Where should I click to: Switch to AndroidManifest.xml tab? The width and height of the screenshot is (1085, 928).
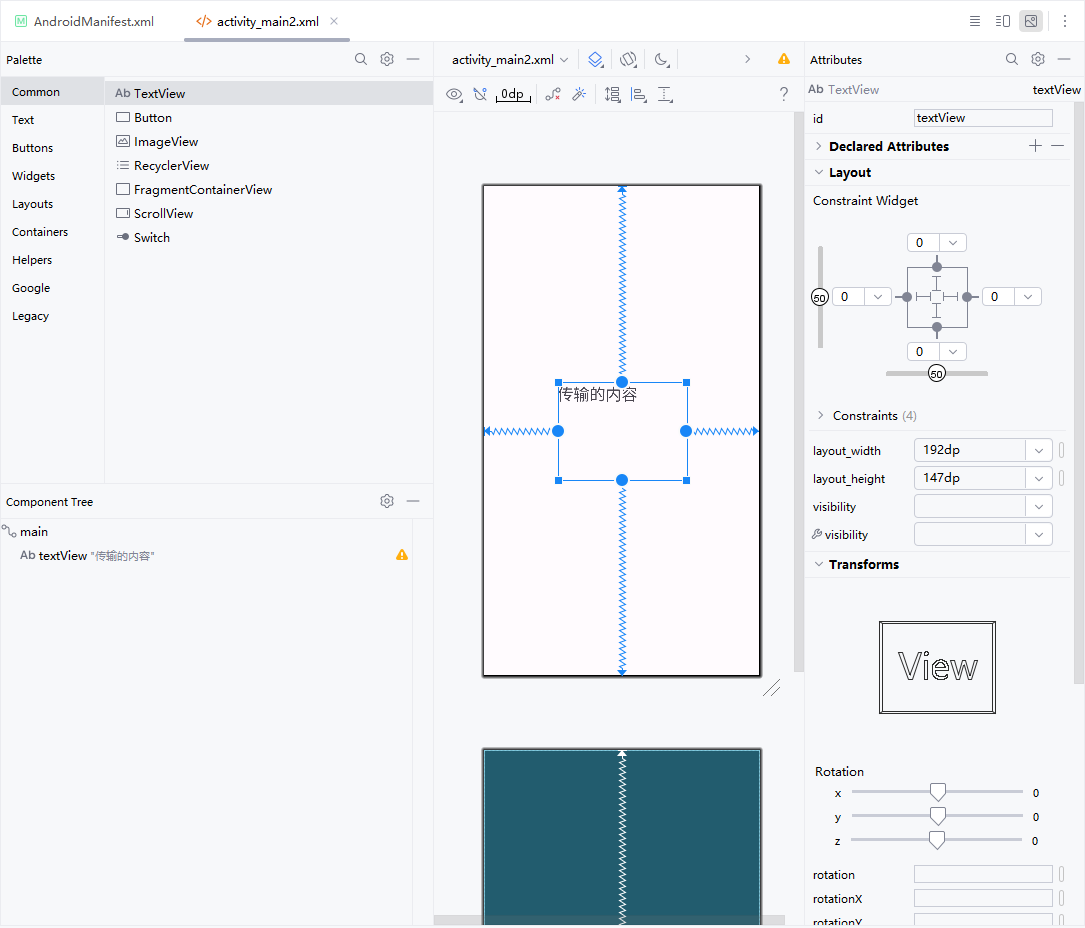(x=84, y=21)
